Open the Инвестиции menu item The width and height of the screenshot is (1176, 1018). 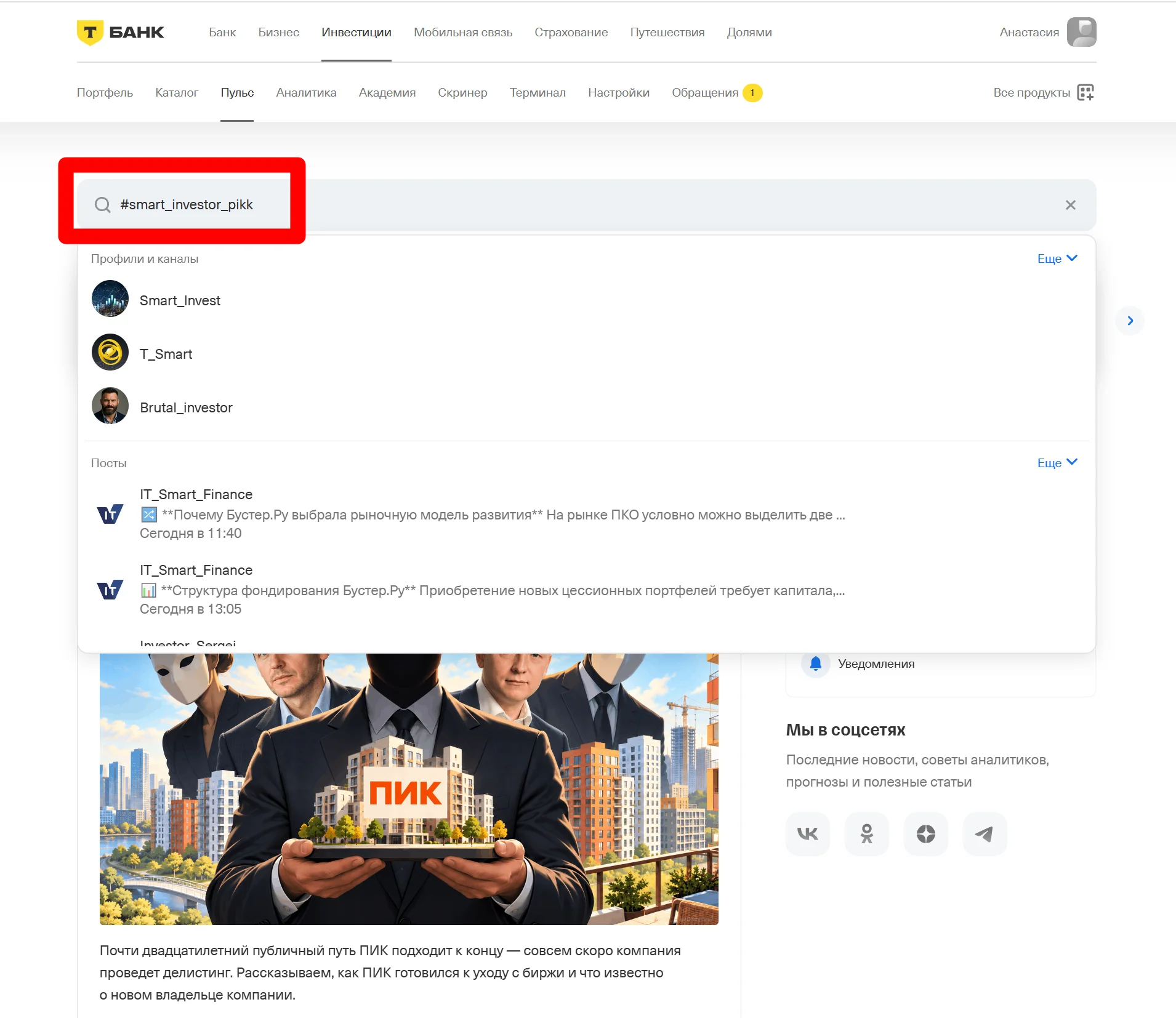[356, 32]
